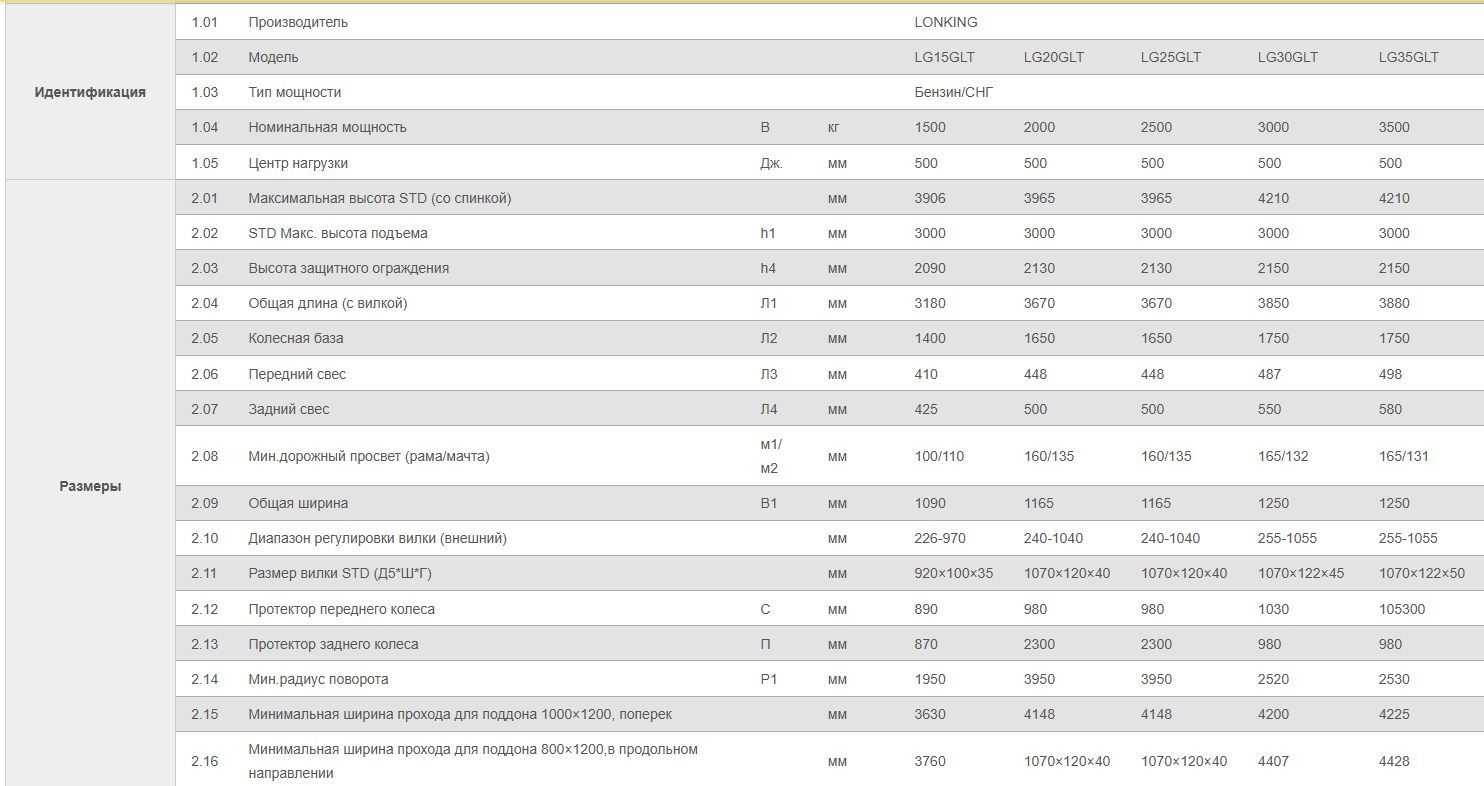Click Размер вилки STD label
1484x786 pixels.
pos(340,573)
